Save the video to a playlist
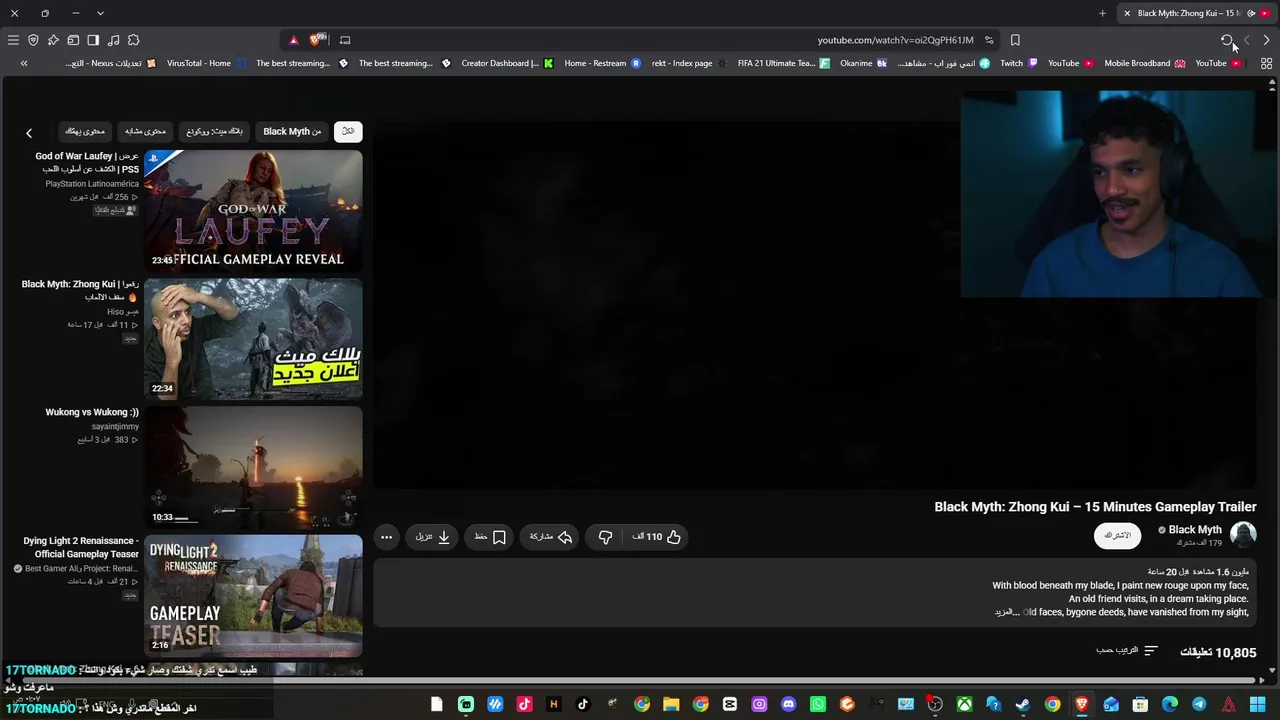 point(490,537)
